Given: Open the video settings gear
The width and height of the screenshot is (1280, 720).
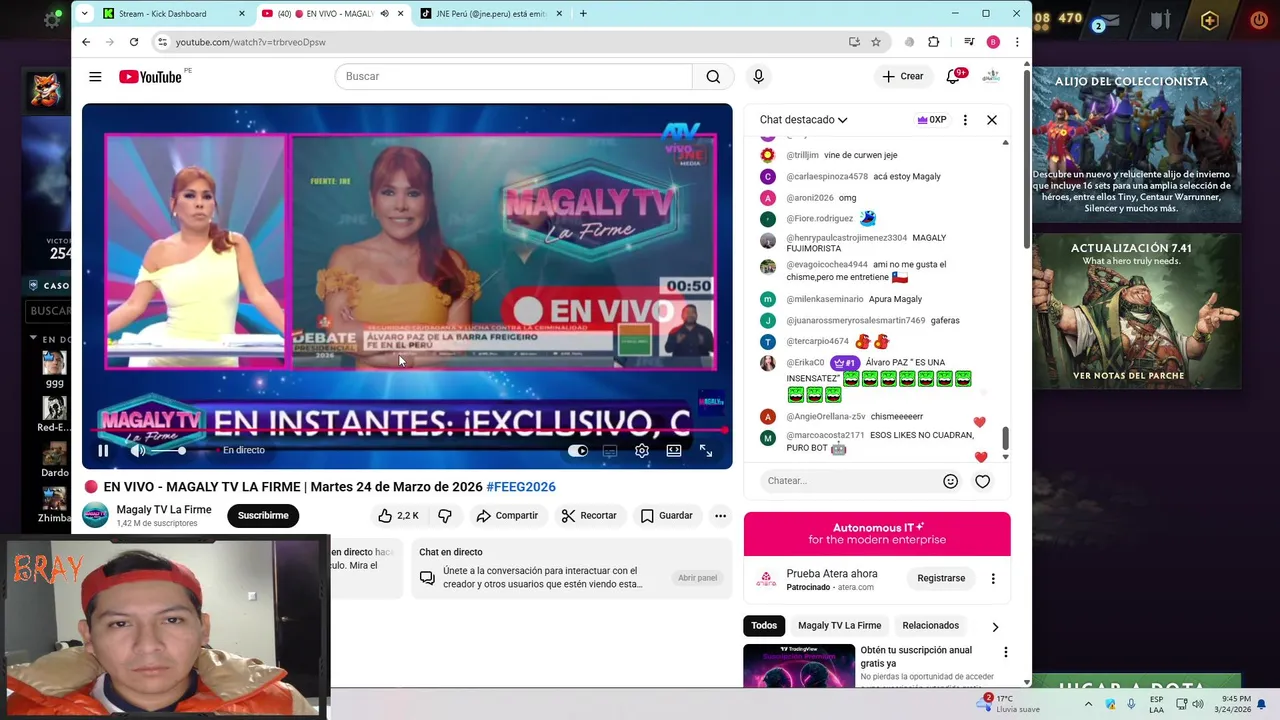Looking at the screenshot, I should pyautogui.click(x=642, y=451).
